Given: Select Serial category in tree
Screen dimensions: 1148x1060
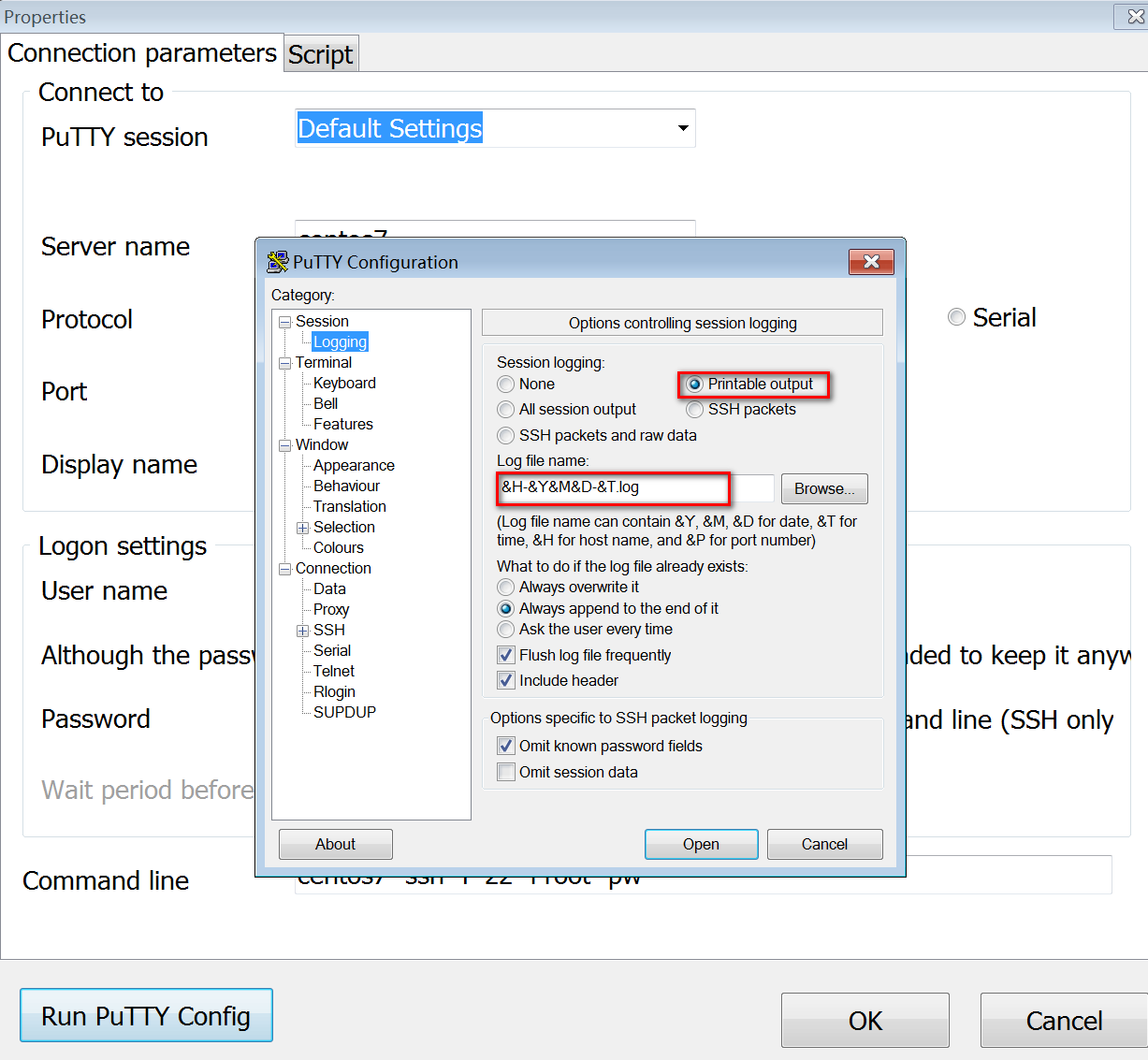Looking at the screenshot, I should pos(332,651).
